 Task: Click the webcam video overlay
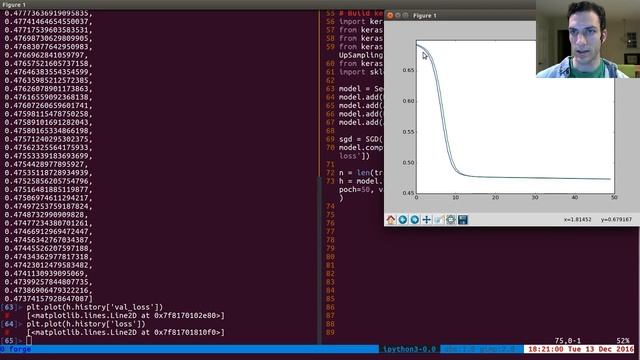point(588,39)
